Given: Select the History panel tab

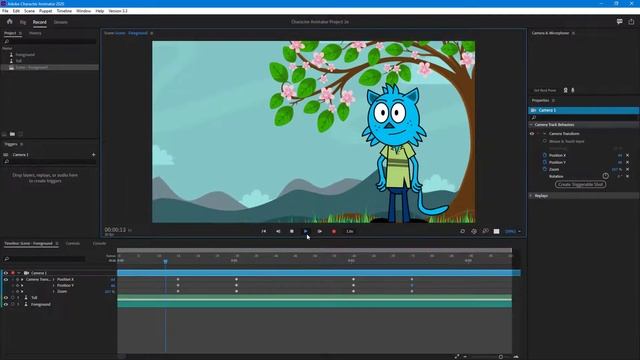Looking at the screenshot, I should [x=35, y=33].
